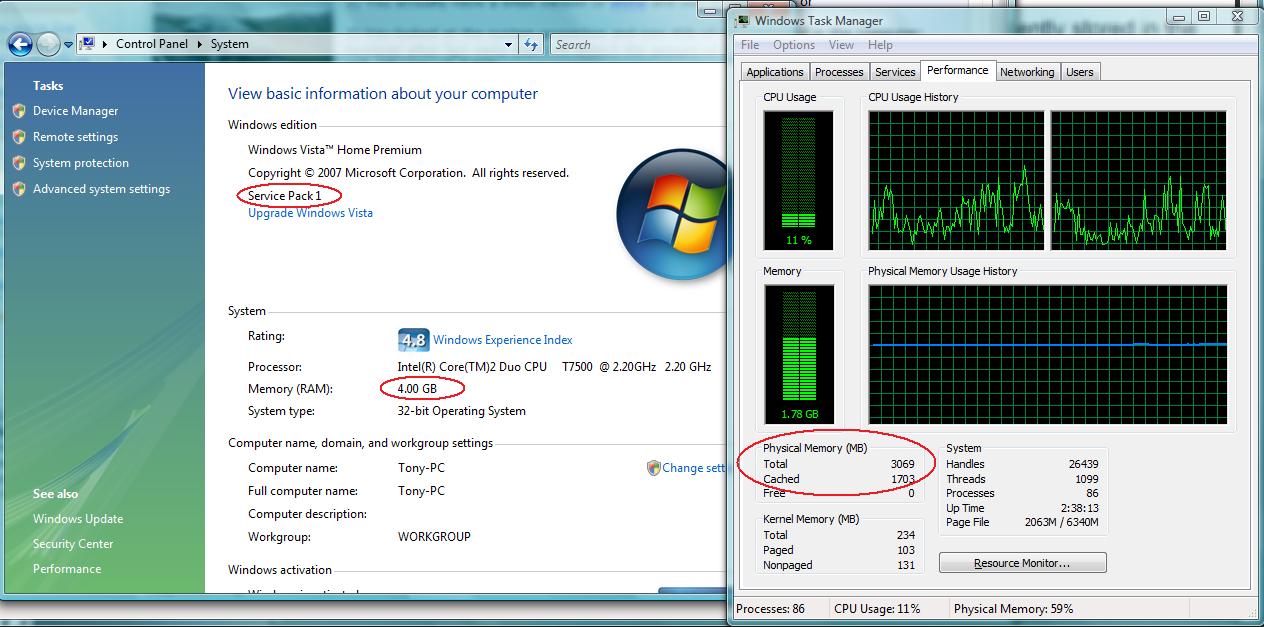Click the Change settings link

point(693,468)
